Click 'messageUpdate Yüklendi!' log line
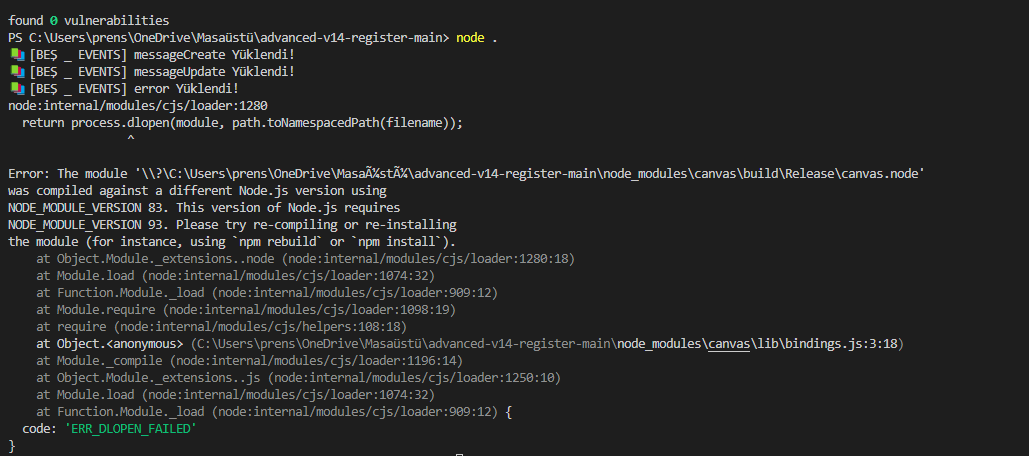Viewport: 1029px width, 456px height. (214, 72)
